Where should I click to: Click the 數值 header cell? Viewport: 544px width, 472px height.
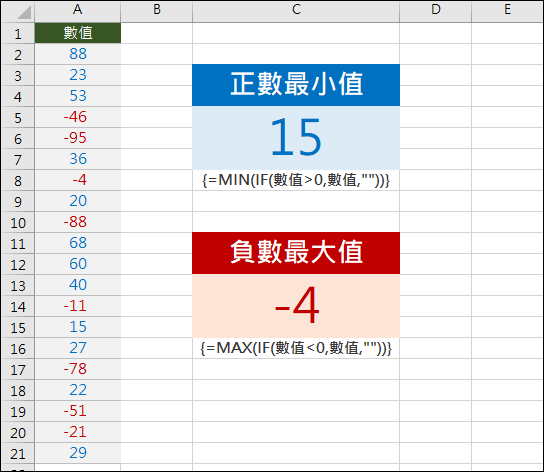(x=78, y=33)
